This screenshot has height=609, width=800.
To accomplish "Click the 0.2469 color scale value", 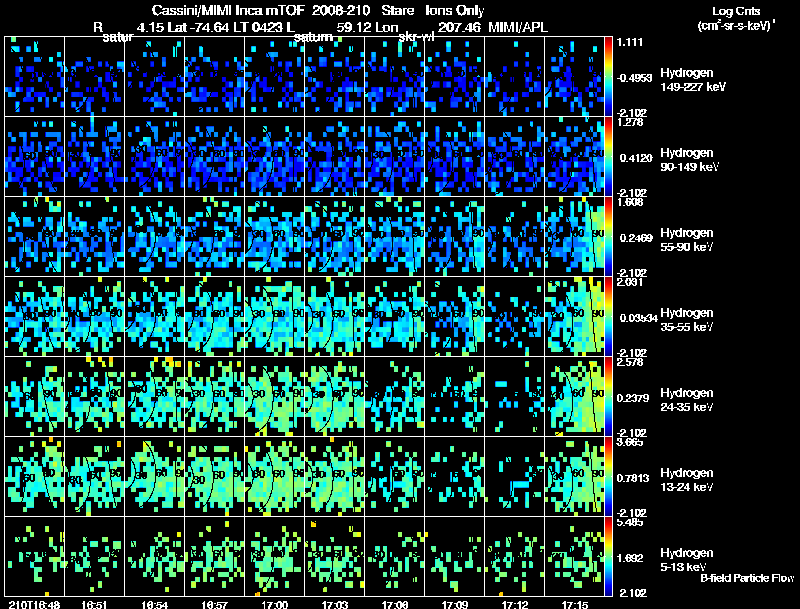I will tap(636, 238).
